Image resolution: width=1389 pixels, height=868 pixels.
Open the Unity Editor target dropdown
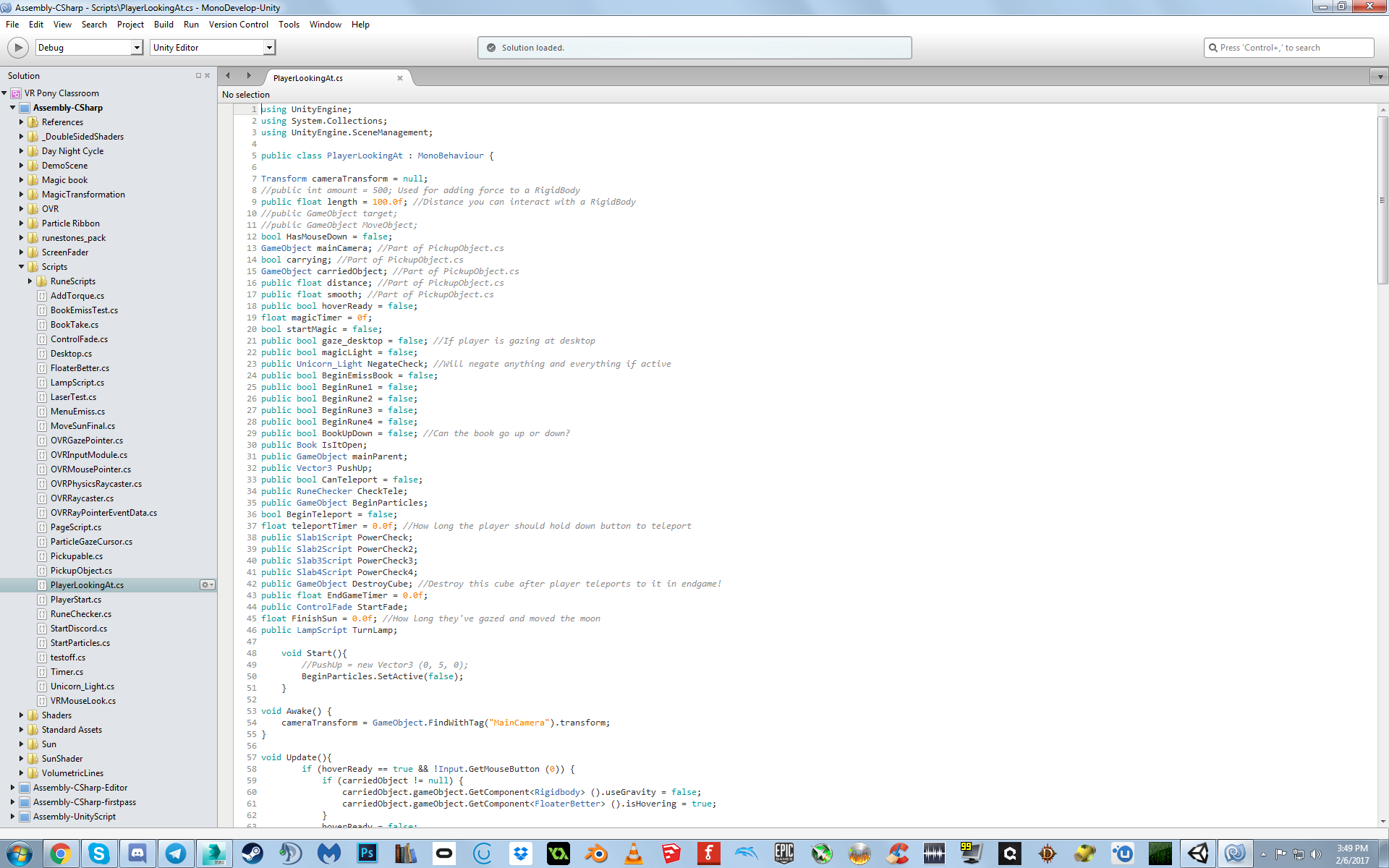(x=269, y=48)
